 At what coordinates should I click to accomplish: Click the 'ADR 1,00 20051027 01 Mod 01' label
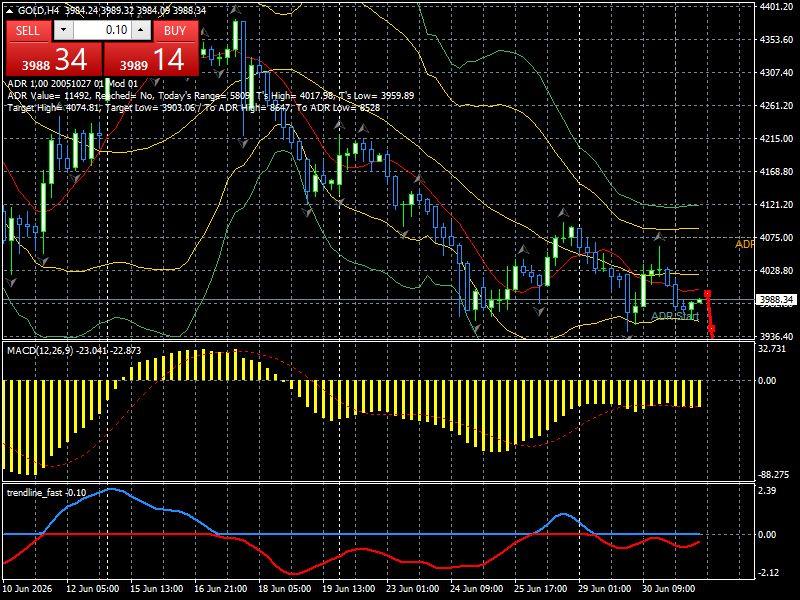tap(72, 84)
